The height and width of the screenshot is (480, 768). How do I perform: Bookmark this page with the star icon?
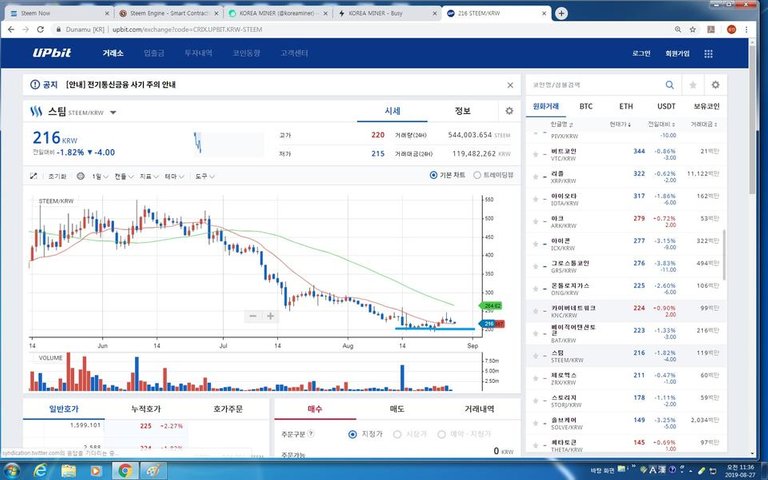point(693,29)
